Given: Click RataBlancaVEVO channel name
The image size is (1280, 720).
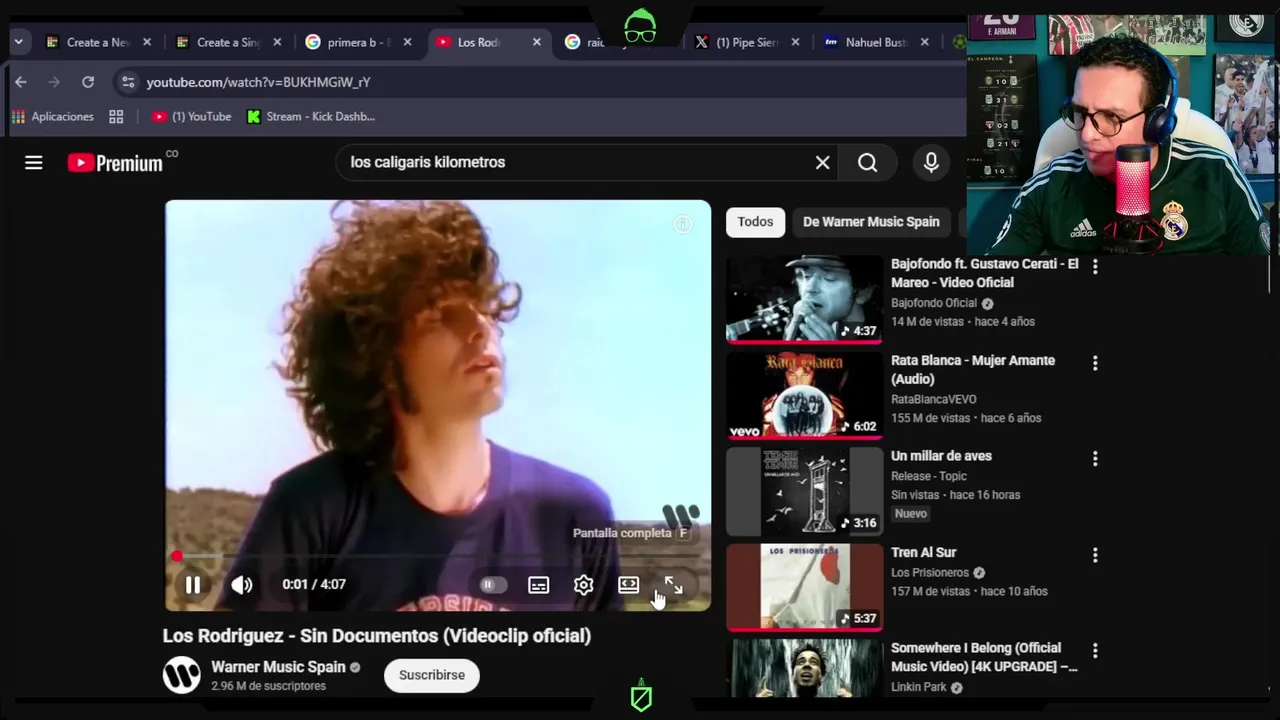Looking at the screenshot, I should 934,399.
